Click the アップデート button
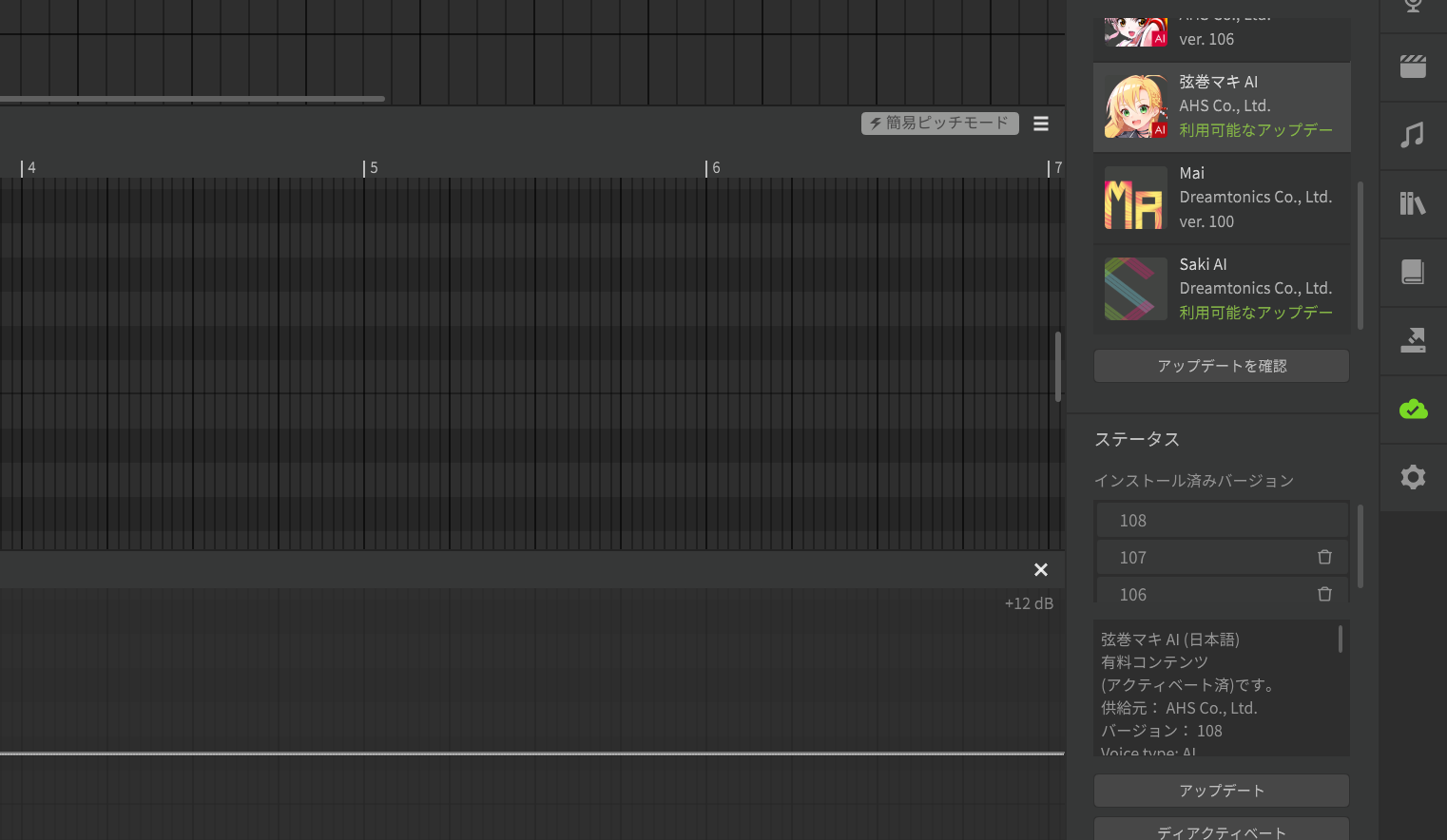 (x=1222, y=791)
